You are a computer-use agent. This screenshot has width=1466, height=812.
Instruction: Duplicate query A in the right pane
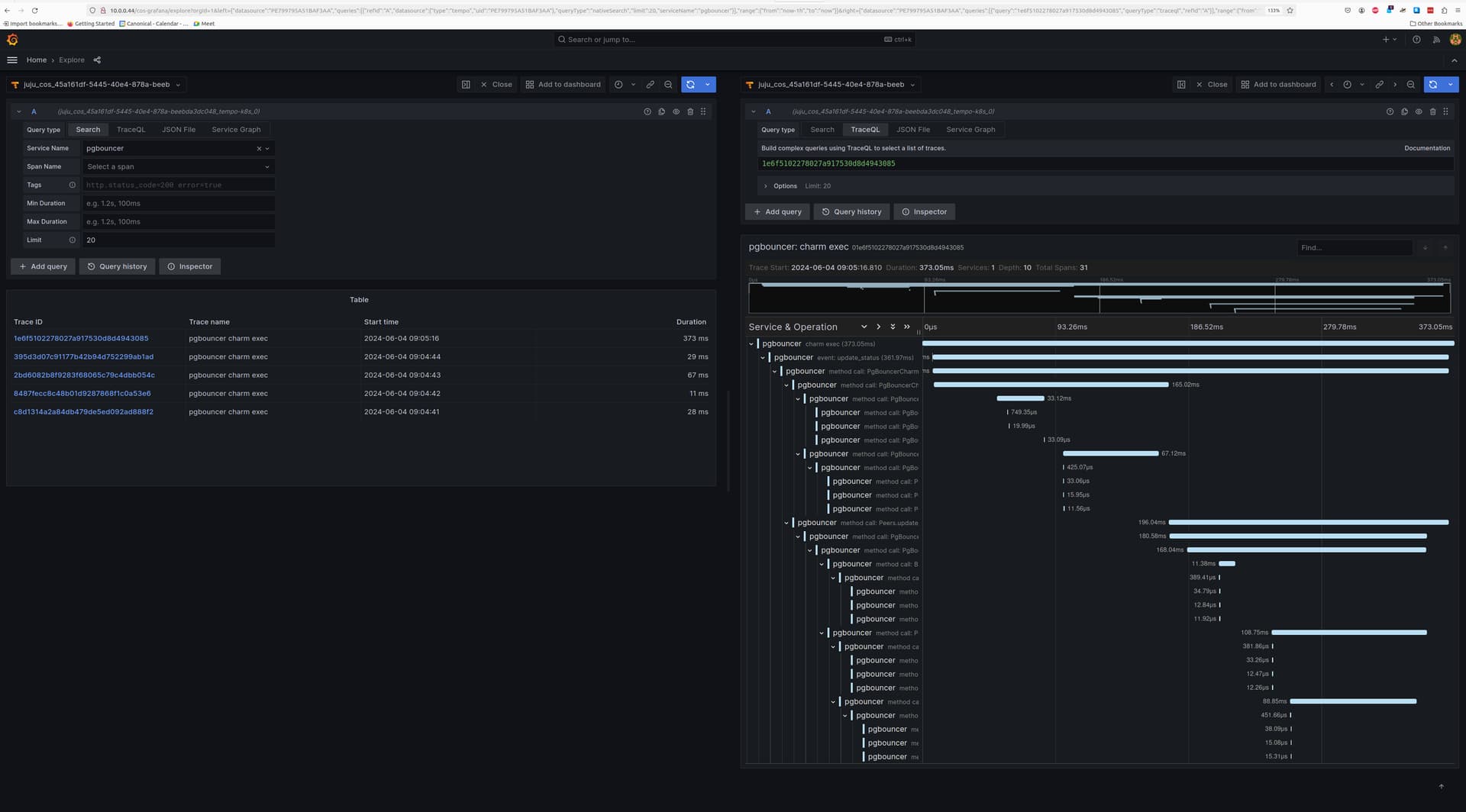click(x=1404, y=111)
